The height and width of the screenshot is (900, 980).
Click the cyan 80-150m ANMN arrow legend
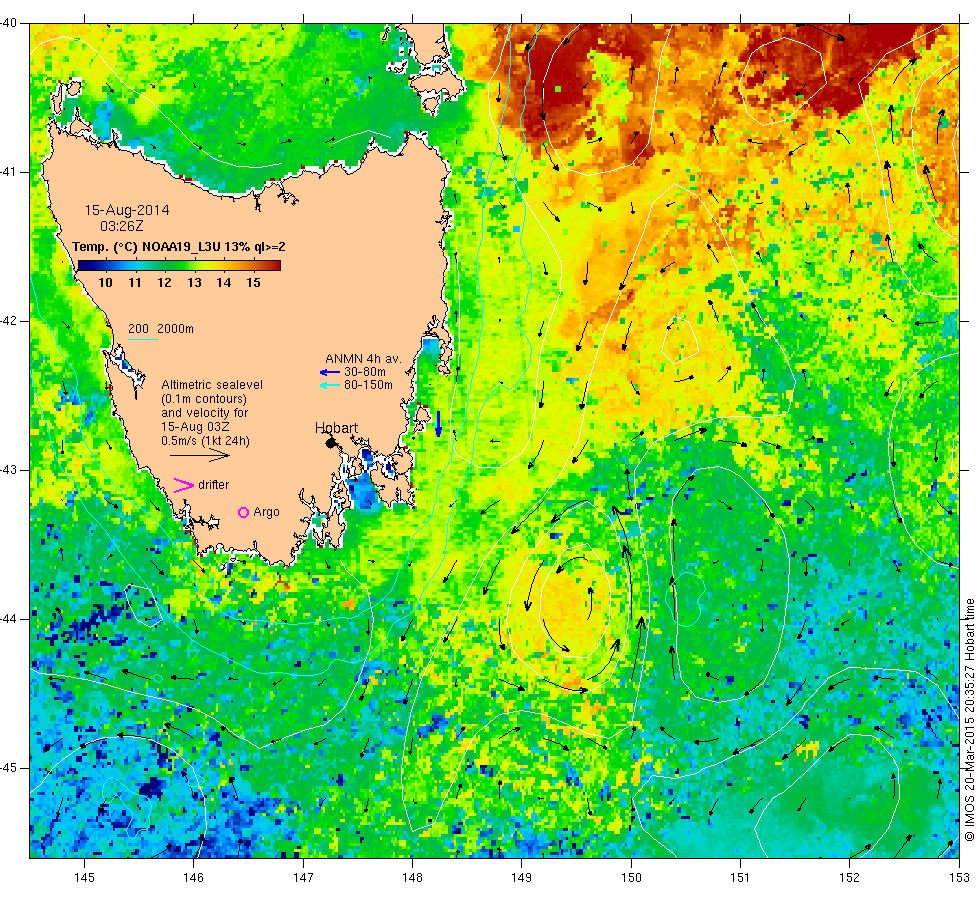tap(329, 386)
